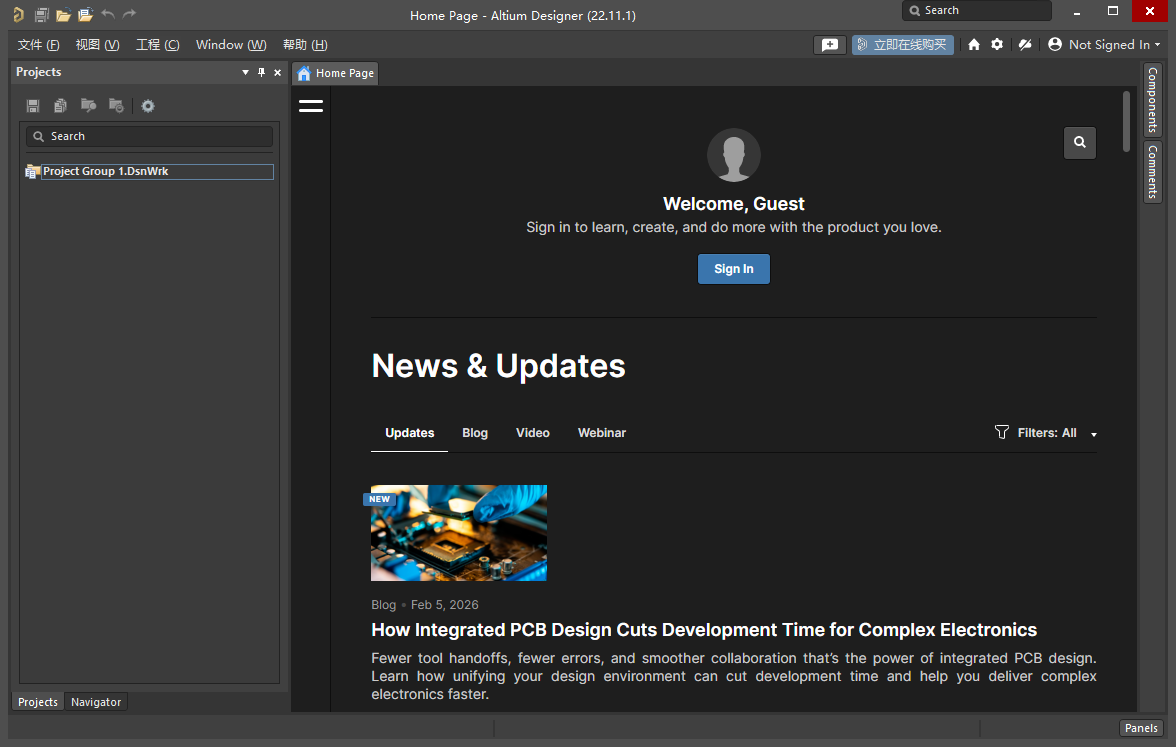1176x747 pixels.
Task: Click the Save All Documents toolbar icon
Action: (x=41, y=15)
